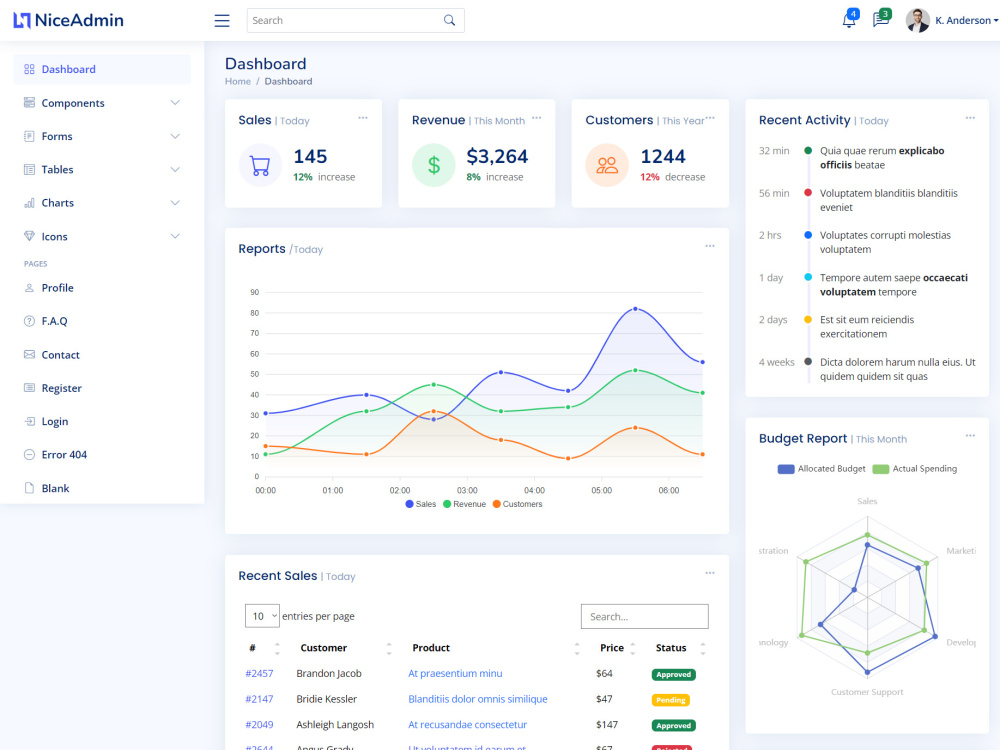Focus Recent Sales search field

(645, 617)
